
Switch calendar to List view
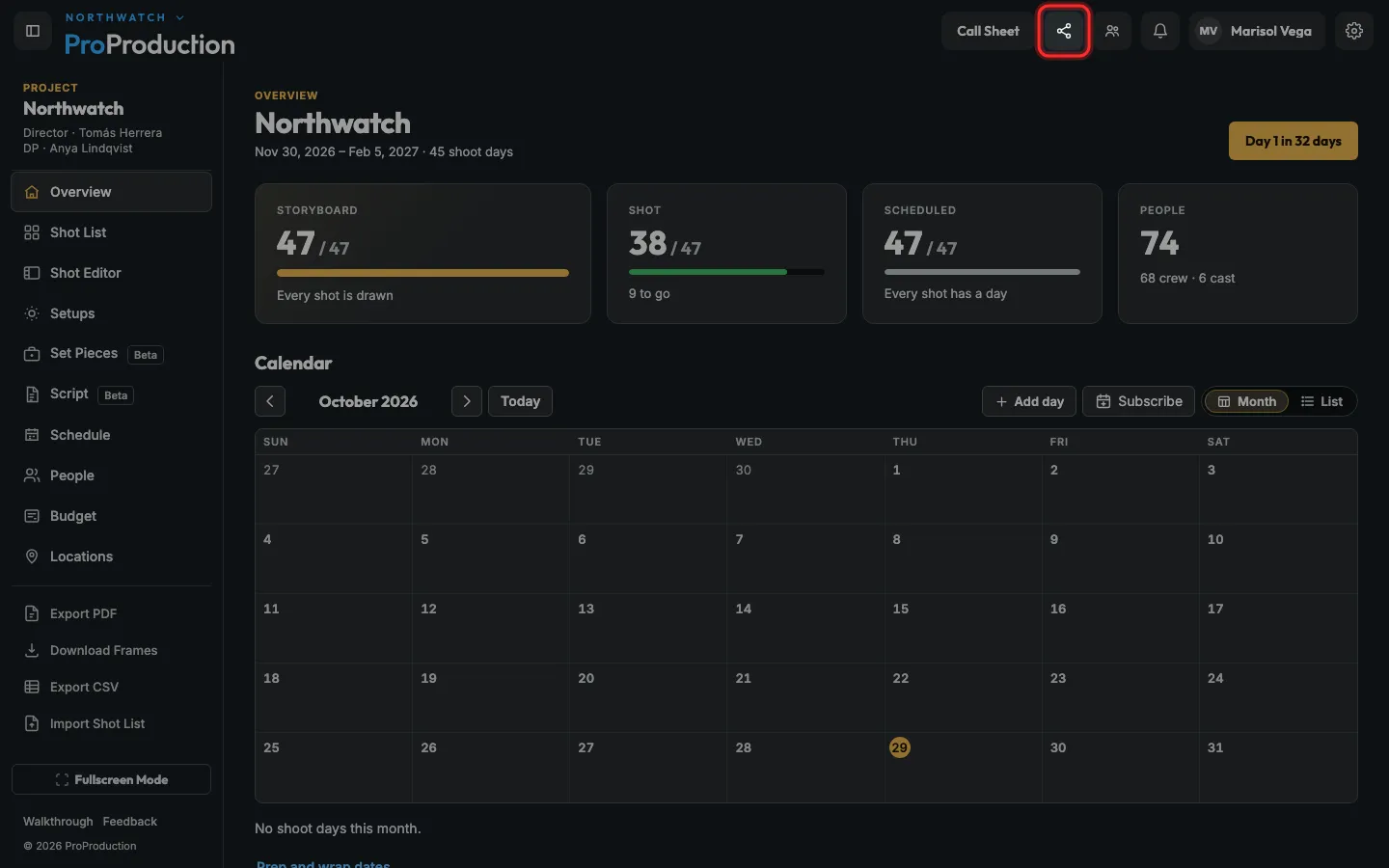[1321, 401]
